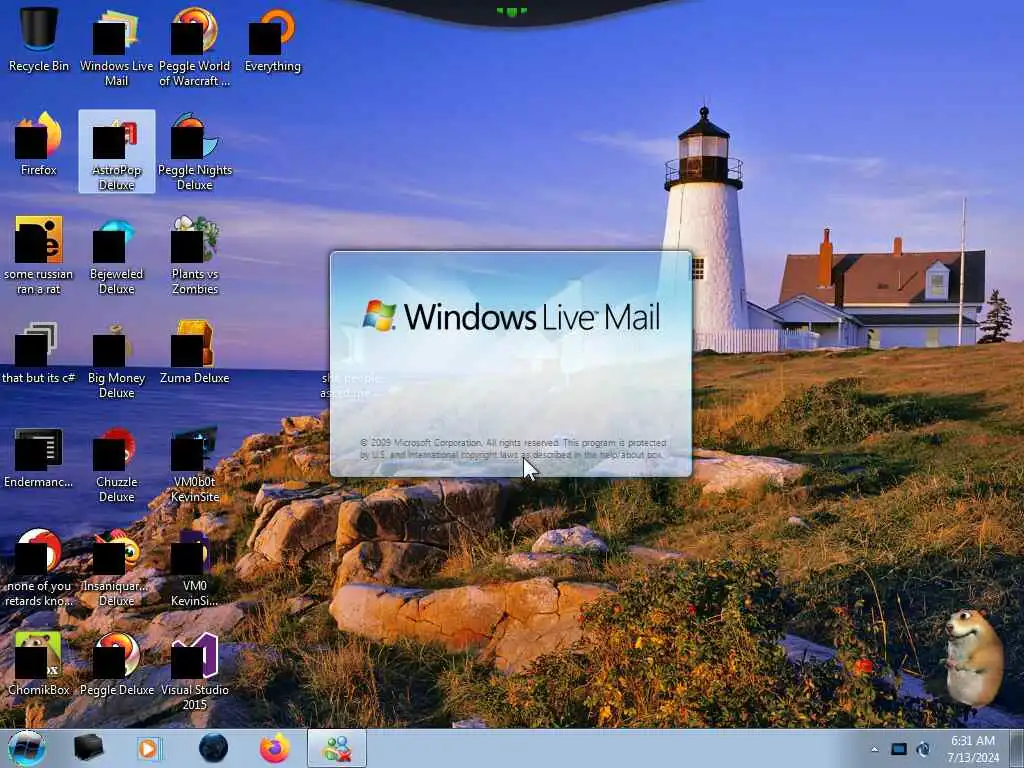Open Insaniquarium Deluxe shortcut
The width and height of the screenshot is (1024, 768).
tap(116, 567)
